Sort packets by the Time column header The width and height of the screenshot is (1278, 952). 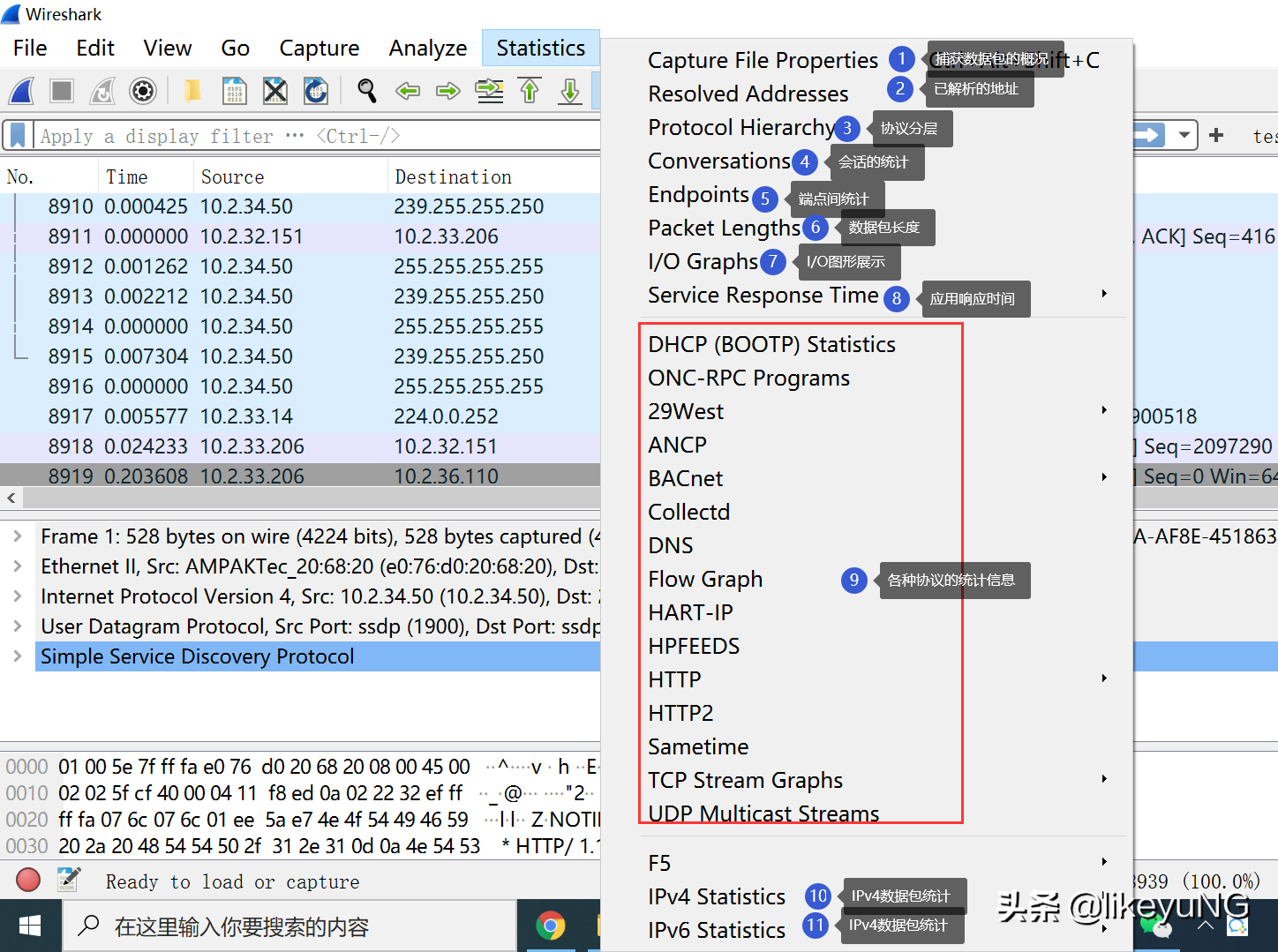[x=146, y=176]
